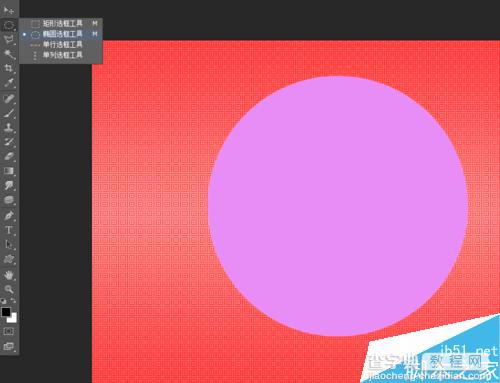Swap foreground and background colors

pyautogui.click(x=13, y=301)
